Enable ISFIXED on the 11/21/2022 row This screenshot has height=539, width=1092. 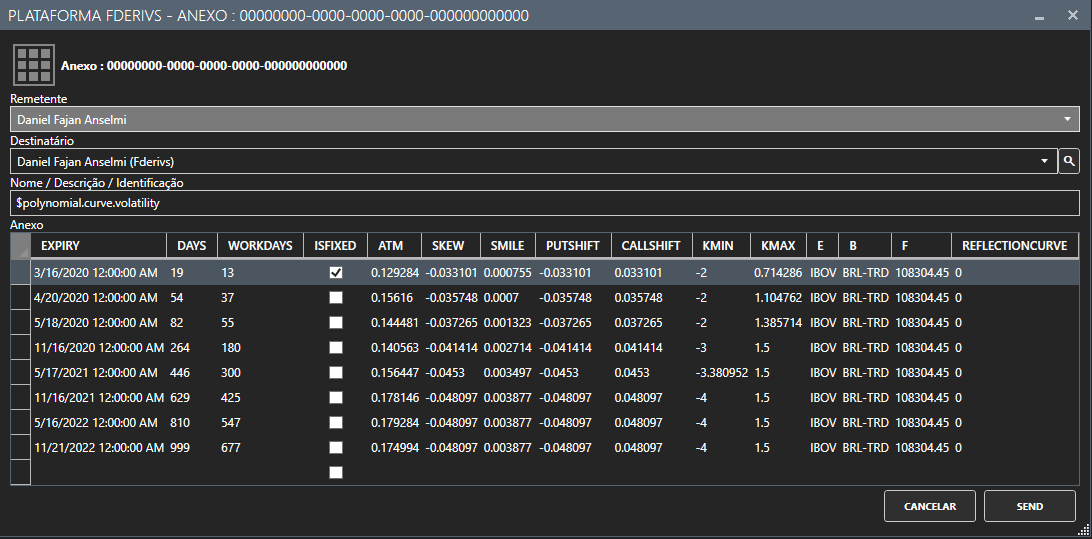tap(336, 447)
